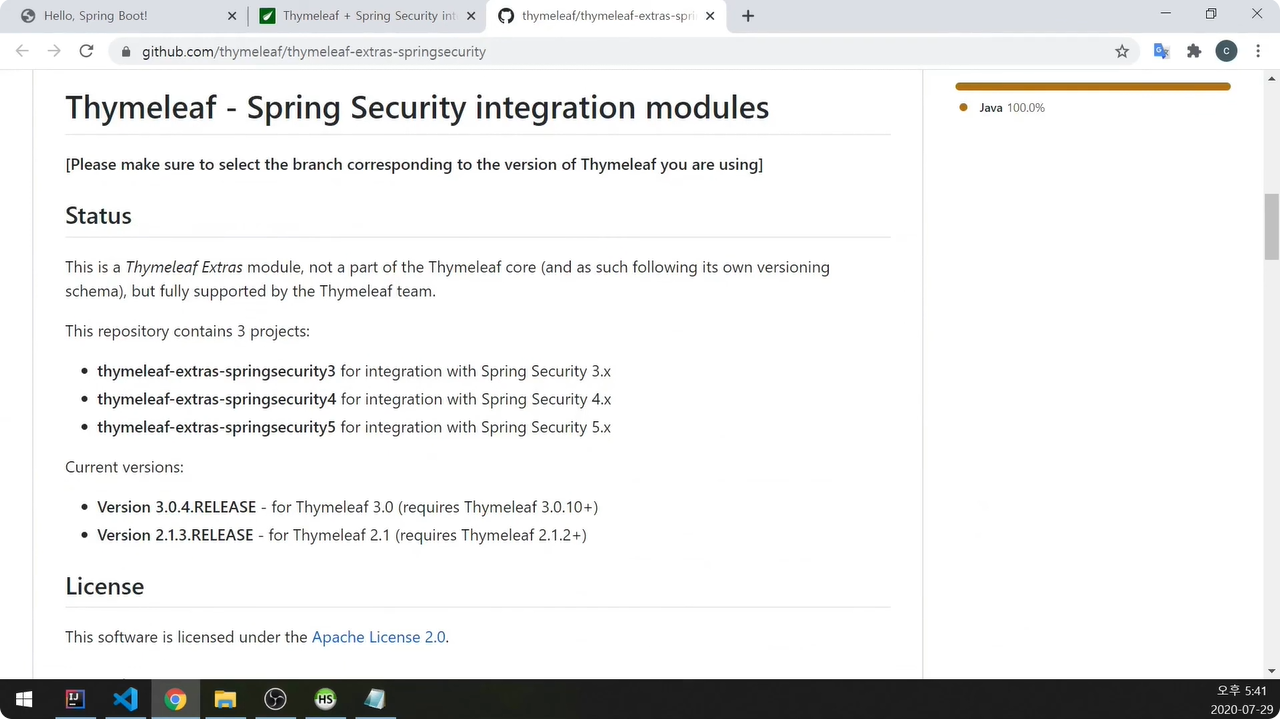Open a new browser tab

pyautogui.click(x=748, y=16)
